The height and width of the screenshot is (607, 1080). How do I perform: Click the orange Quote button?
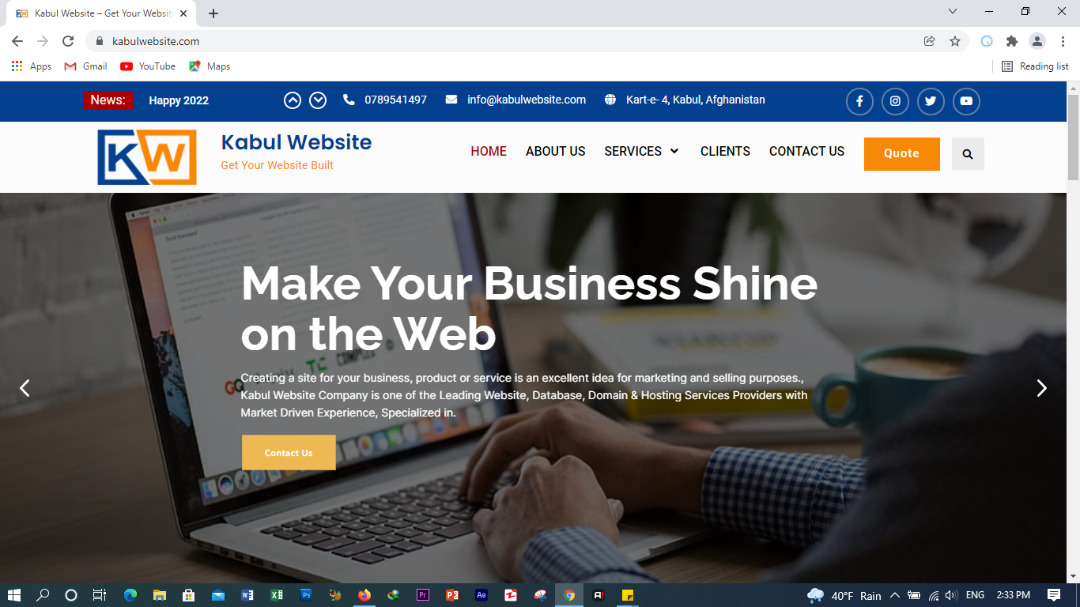point(902,154)
